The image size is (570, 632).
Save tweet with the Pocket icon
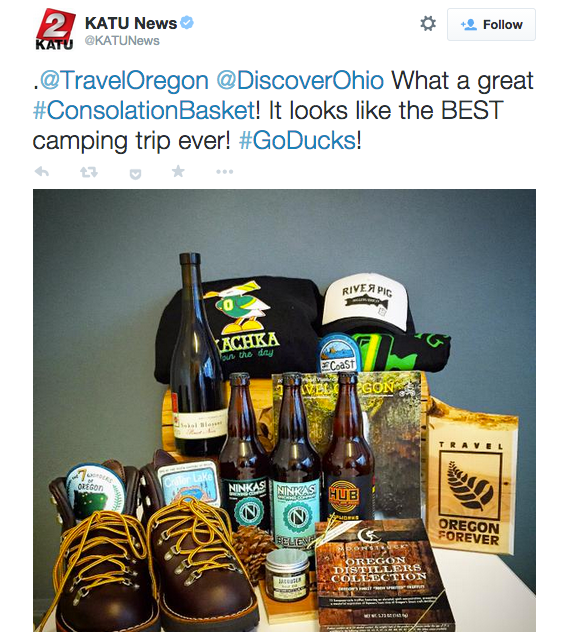135,174
